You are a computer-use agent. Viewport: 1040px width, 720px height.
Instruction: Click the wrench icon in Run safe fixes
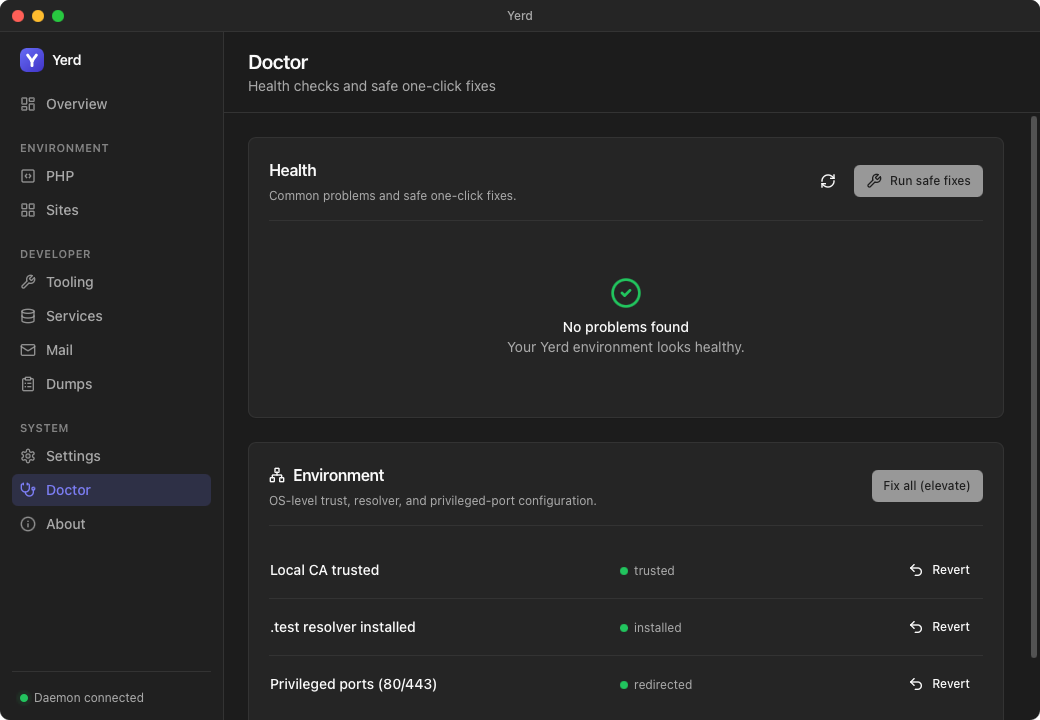tap(874, 181)
